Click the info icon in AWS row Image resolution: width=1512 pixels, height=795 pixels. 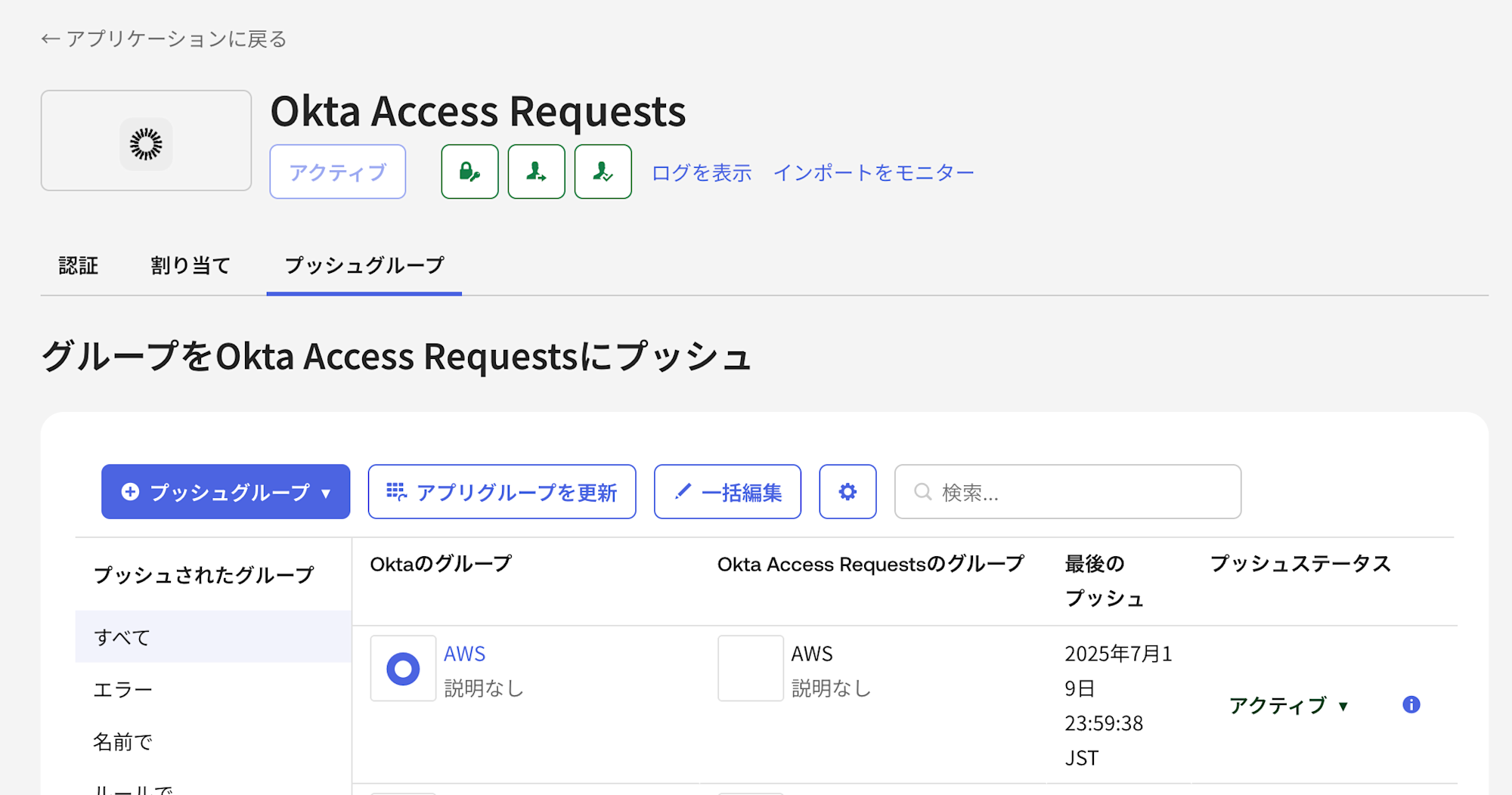1411,704
